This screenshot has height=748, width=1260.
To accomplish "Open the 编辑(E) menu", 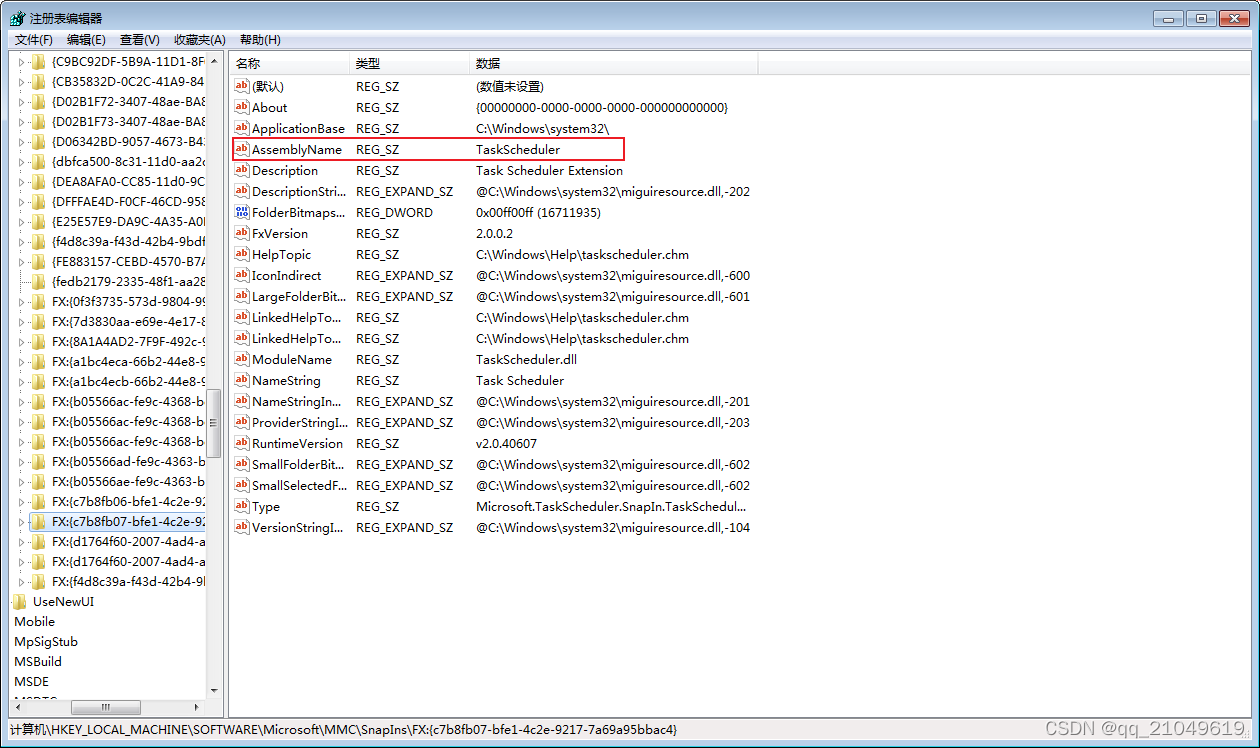I will click(x=86, y=40).
